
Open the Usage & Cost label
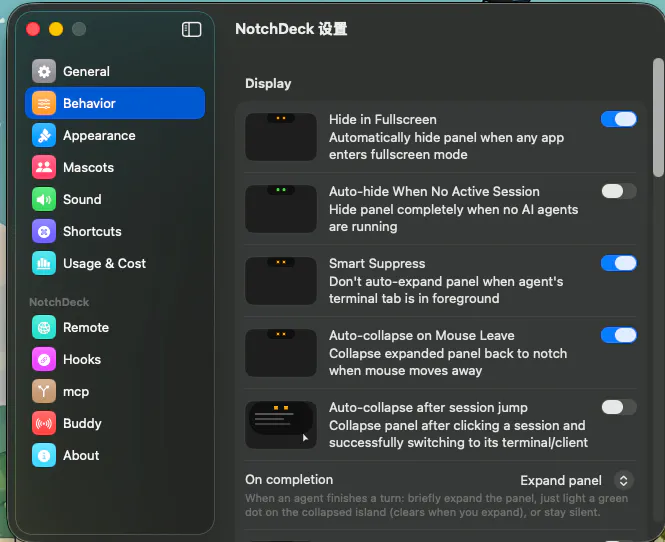tap(104, 263)
